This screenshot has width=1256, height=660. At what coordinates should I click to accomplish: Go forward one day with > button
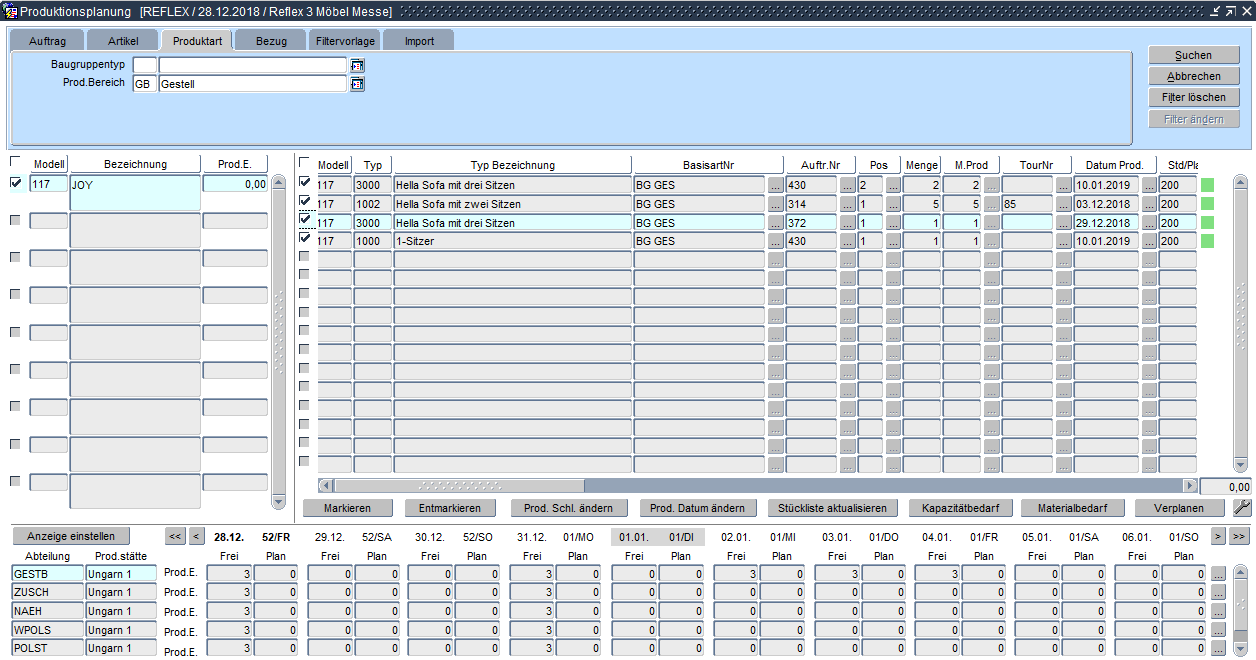(x=1218, y=537)
